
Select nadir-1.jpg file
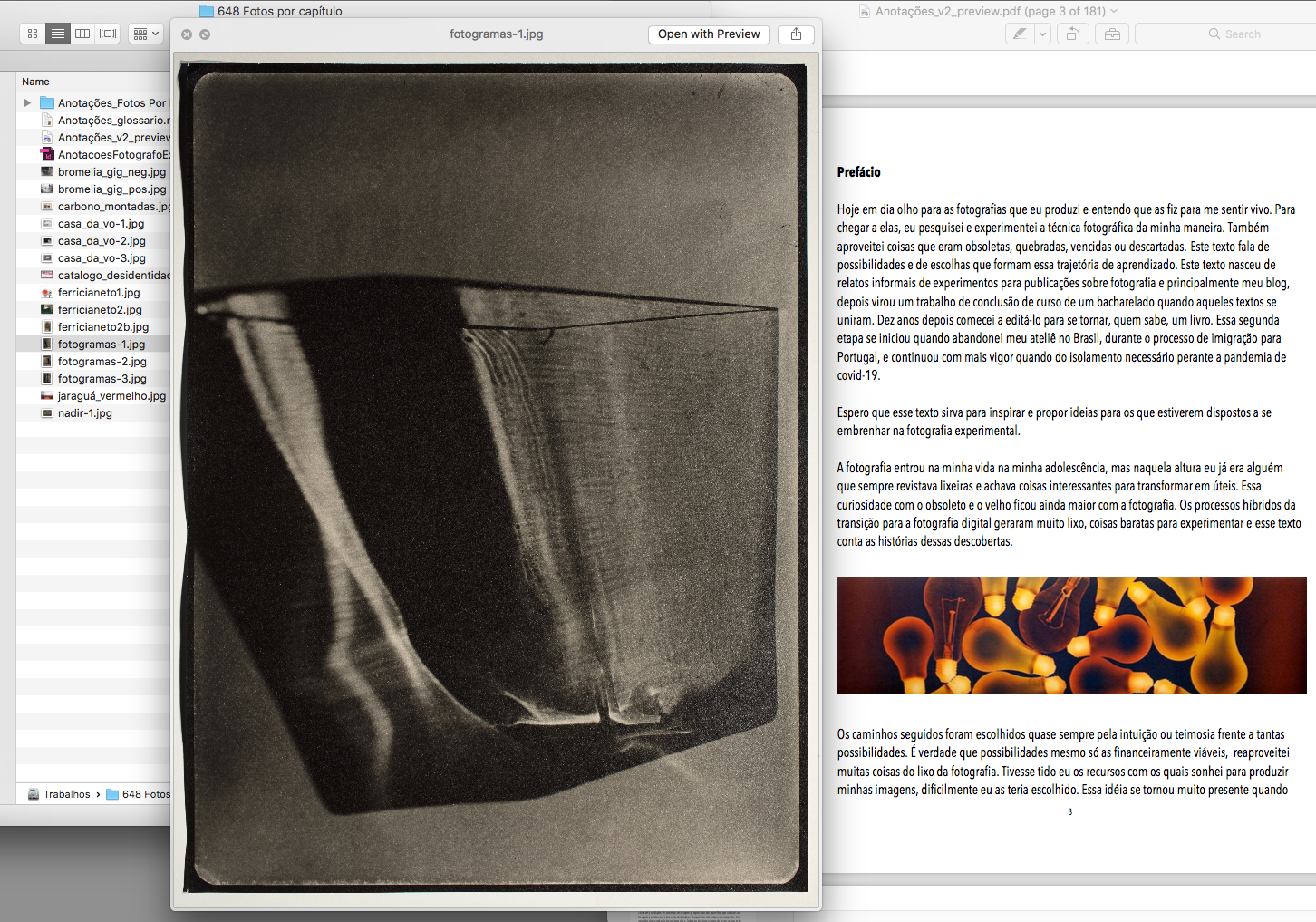point(85,413)
